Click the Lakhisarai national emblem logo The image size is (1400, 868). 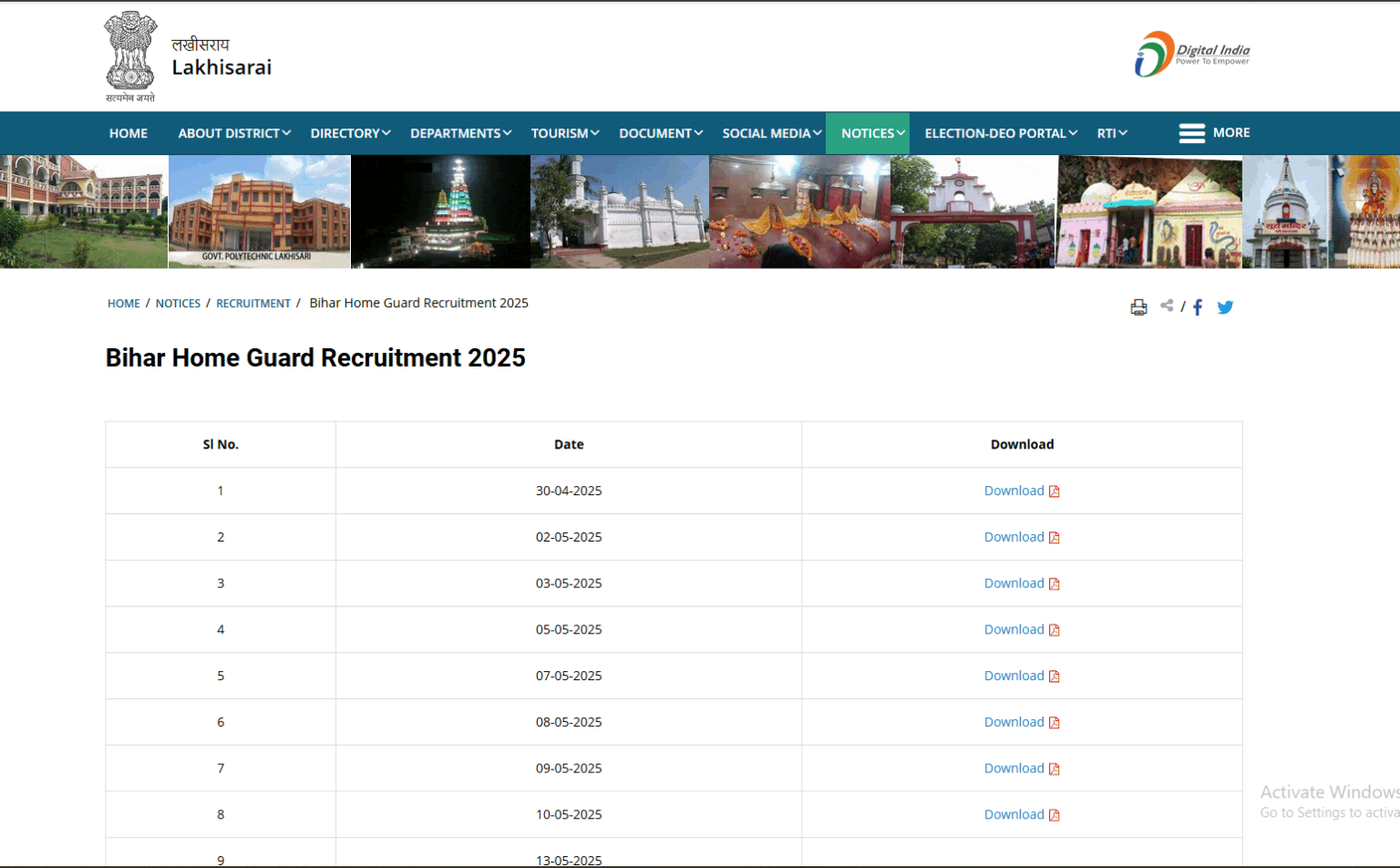point(129,54)
